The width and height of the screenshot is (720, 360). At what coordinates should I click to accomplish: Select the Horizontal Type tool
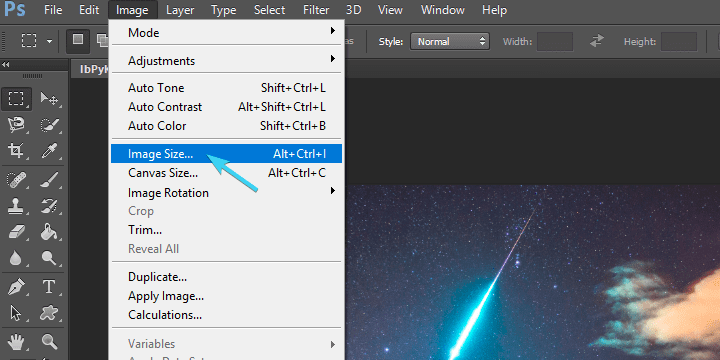[49, 287]
